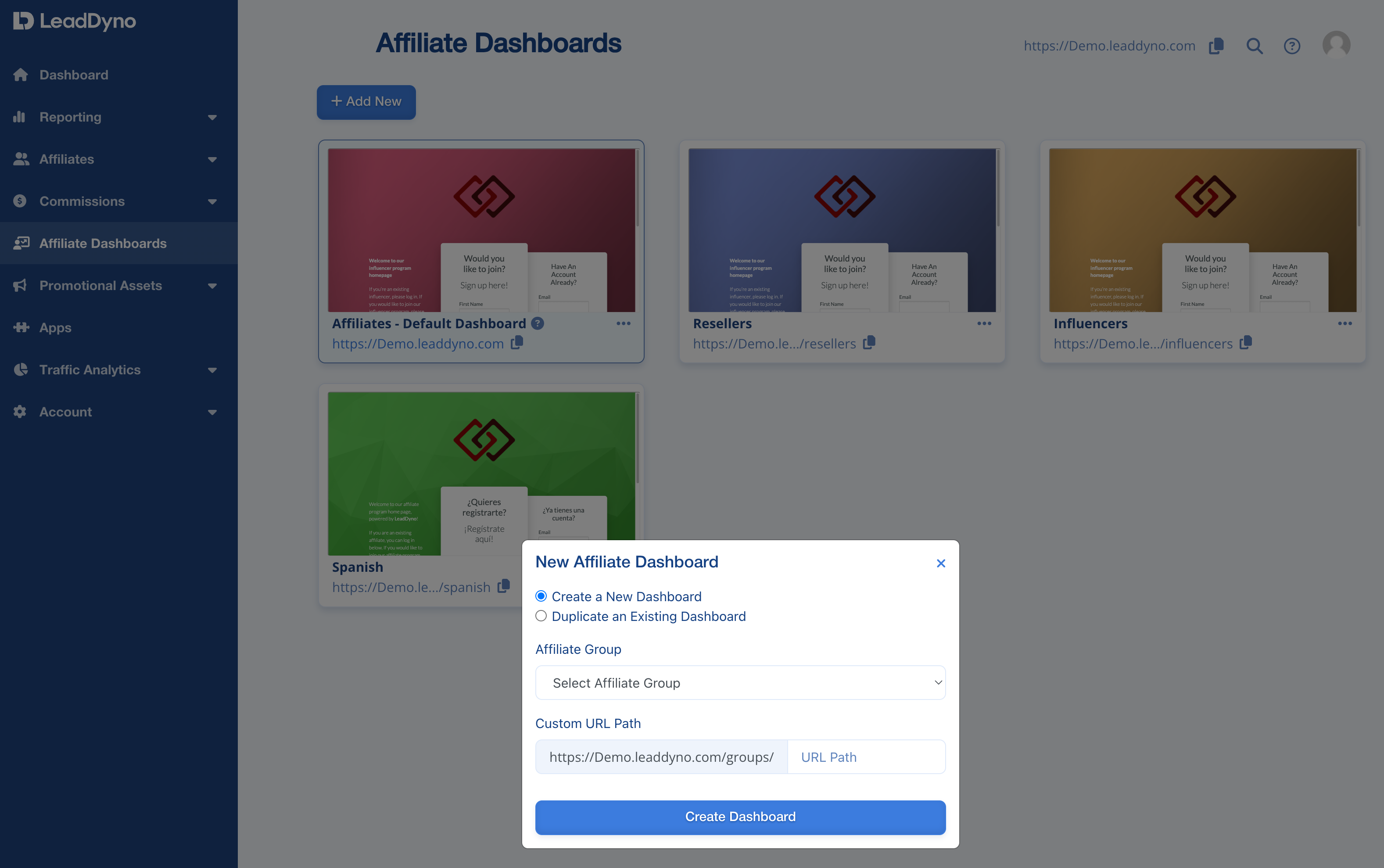Image resolution: width=1384 pixels, height=868 pixels.
Task: Copy the Default Dashboard URL
Action: [x=517, y=343]
